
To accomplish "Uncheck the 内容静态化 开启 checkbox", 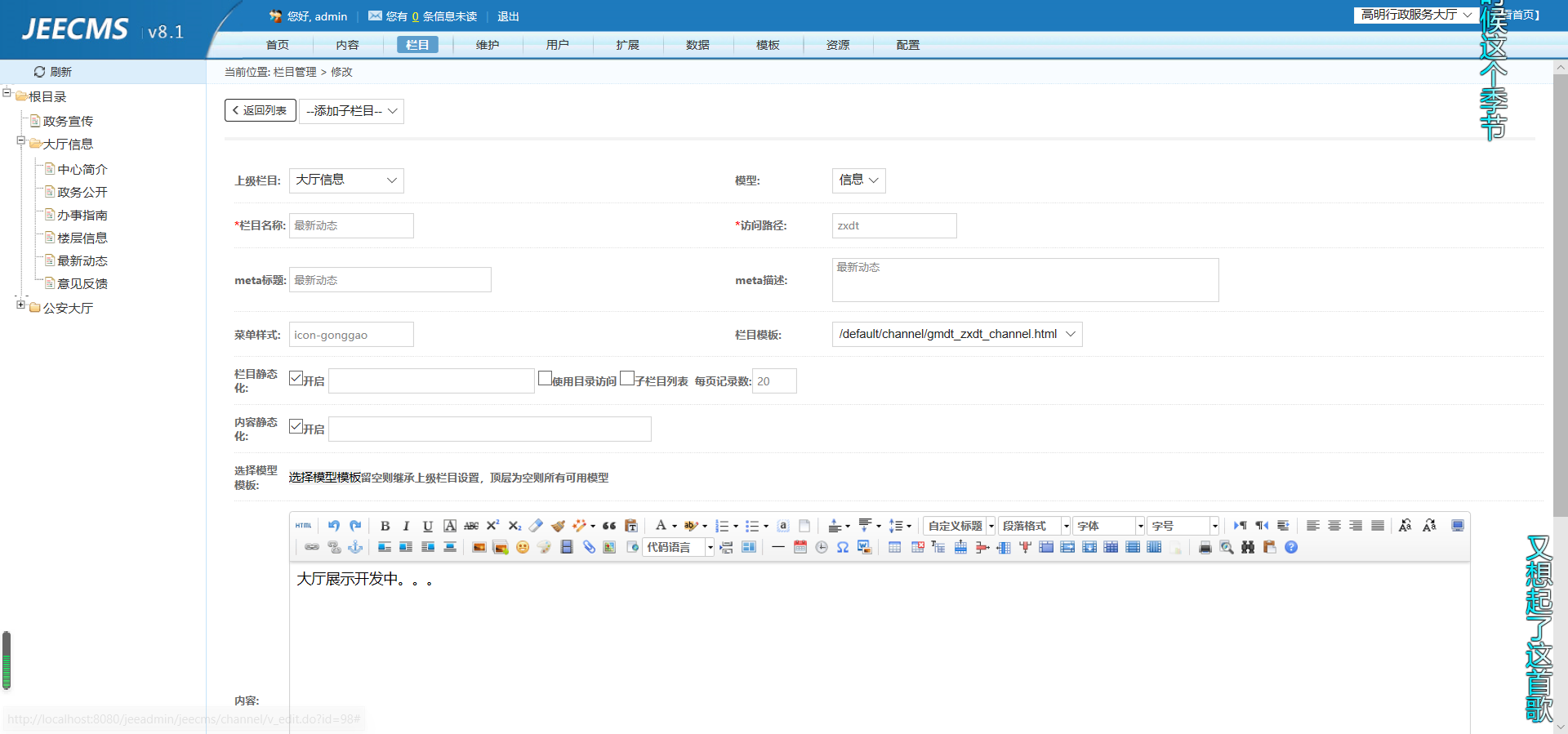I will point(296,426).
